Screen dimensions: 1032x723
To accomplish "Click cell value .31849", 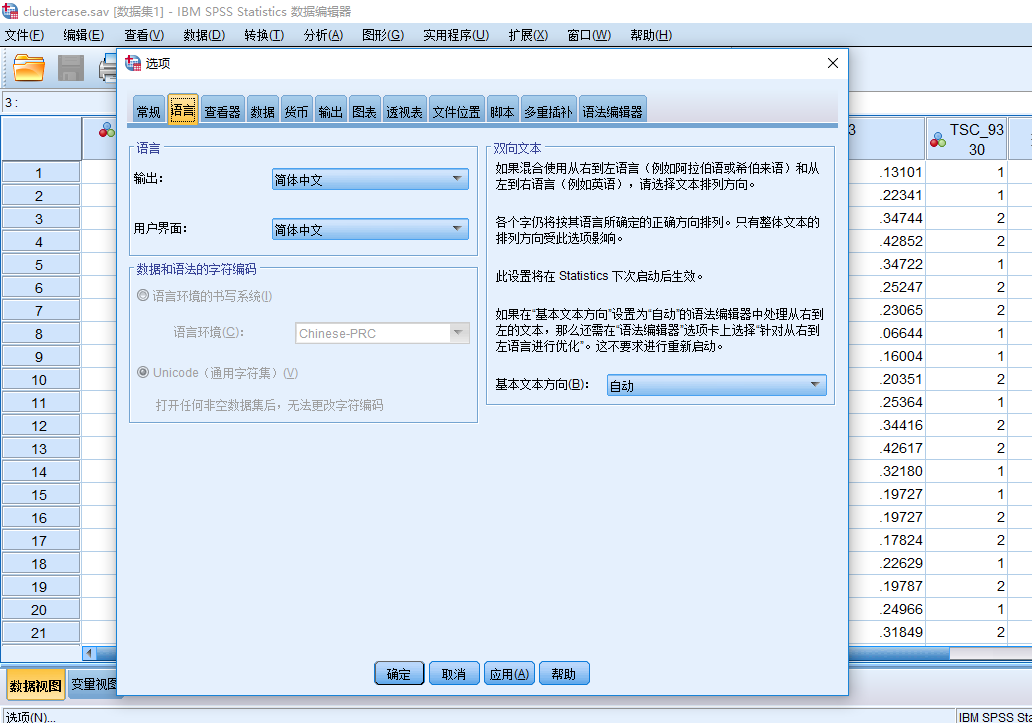I will coord(900,632).
